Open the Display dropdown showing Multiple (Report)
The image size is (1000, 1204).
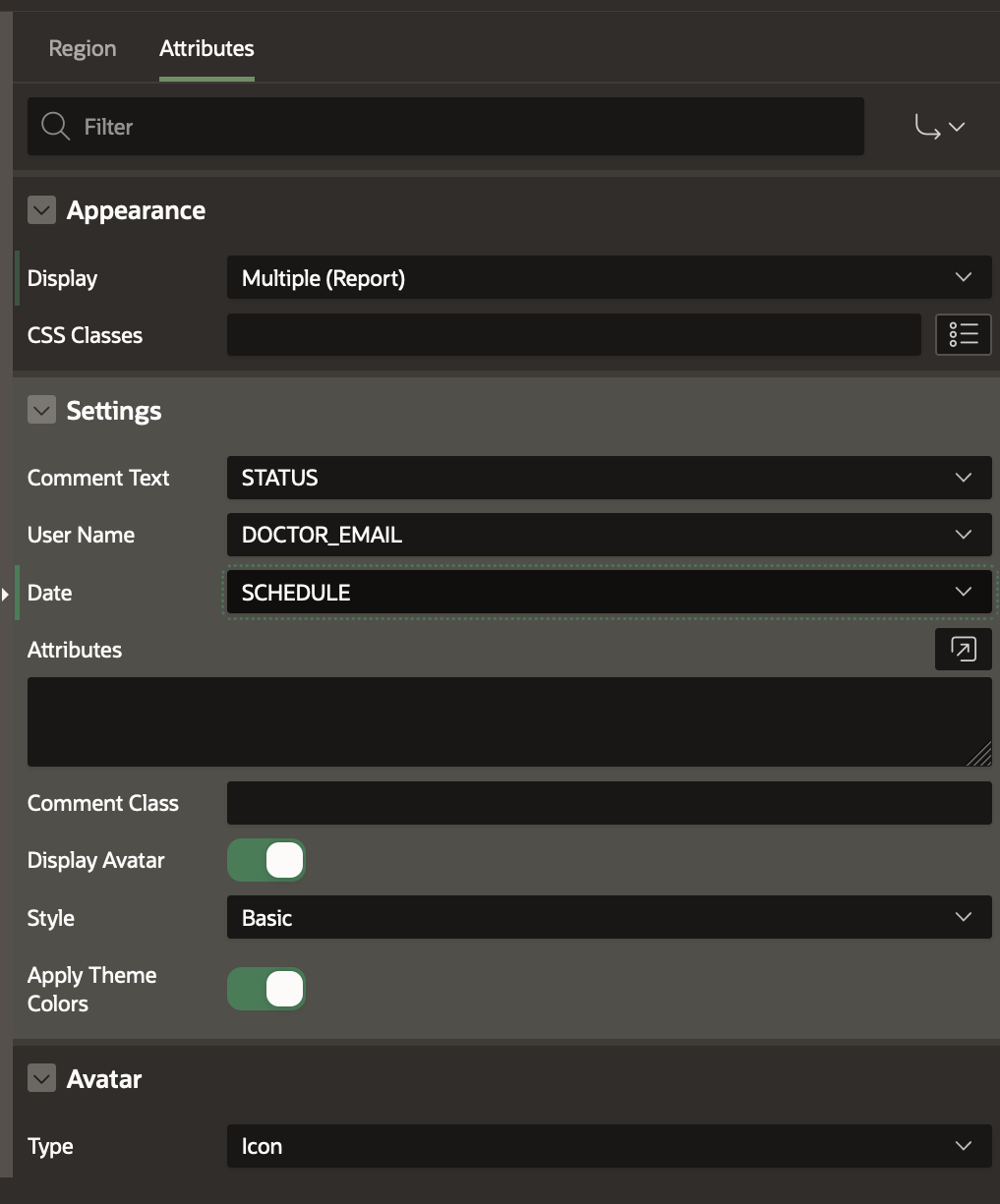coord(609,278)
